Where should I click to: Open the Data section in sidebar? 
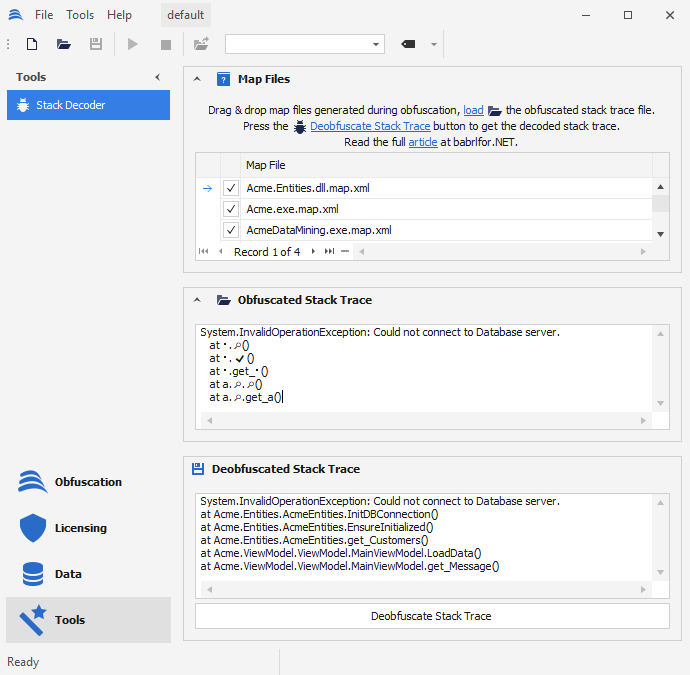click(x=68, y=574)
